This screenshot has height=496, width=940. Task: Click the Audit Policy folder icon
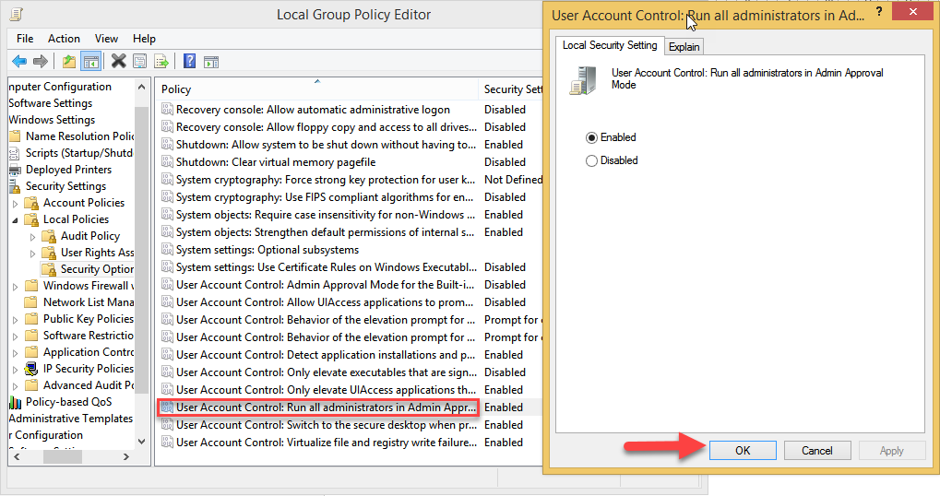(x=49, y=236)
